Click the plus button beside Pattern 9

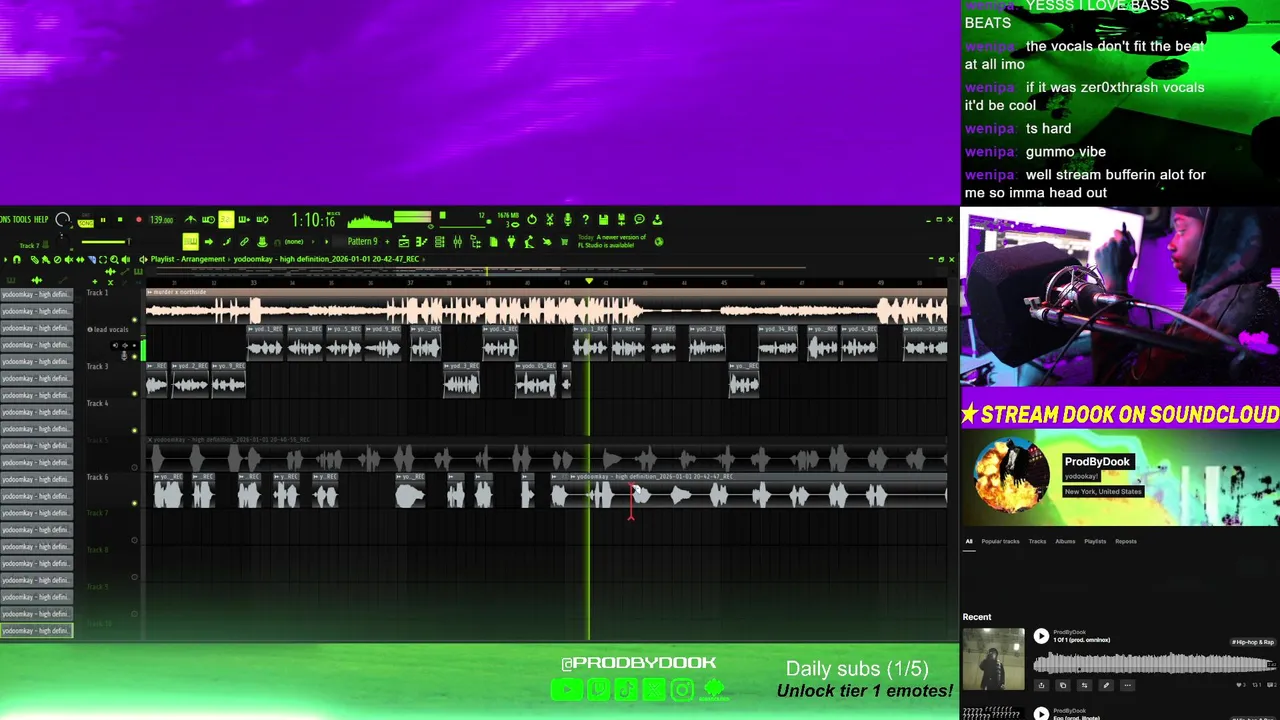click(x=387, y=242)
